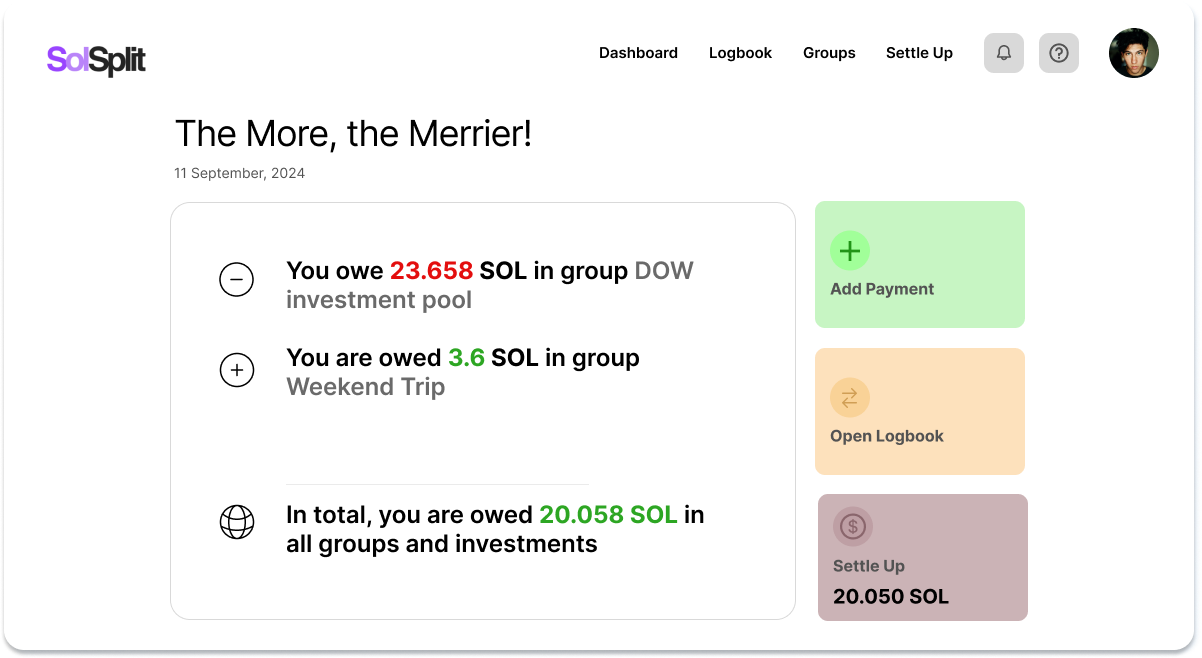The height and width of the screenshot is (658, 1202).
Task: Click the circled minus icon
Action: coord(237,280)
